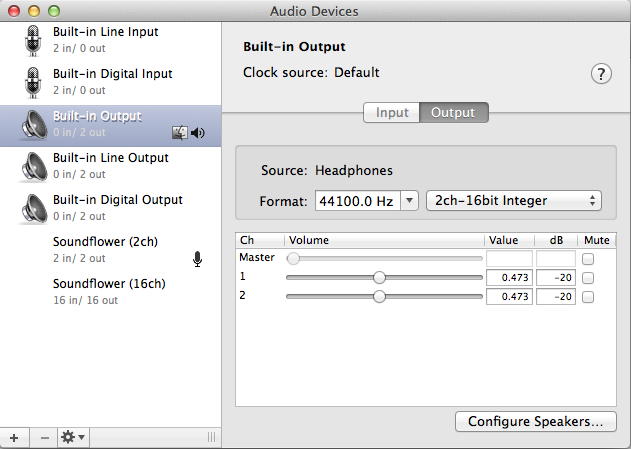Mute channel 2 with its checkbox
The height and width of the screenshot is (449, 631).
pos(588,297)
